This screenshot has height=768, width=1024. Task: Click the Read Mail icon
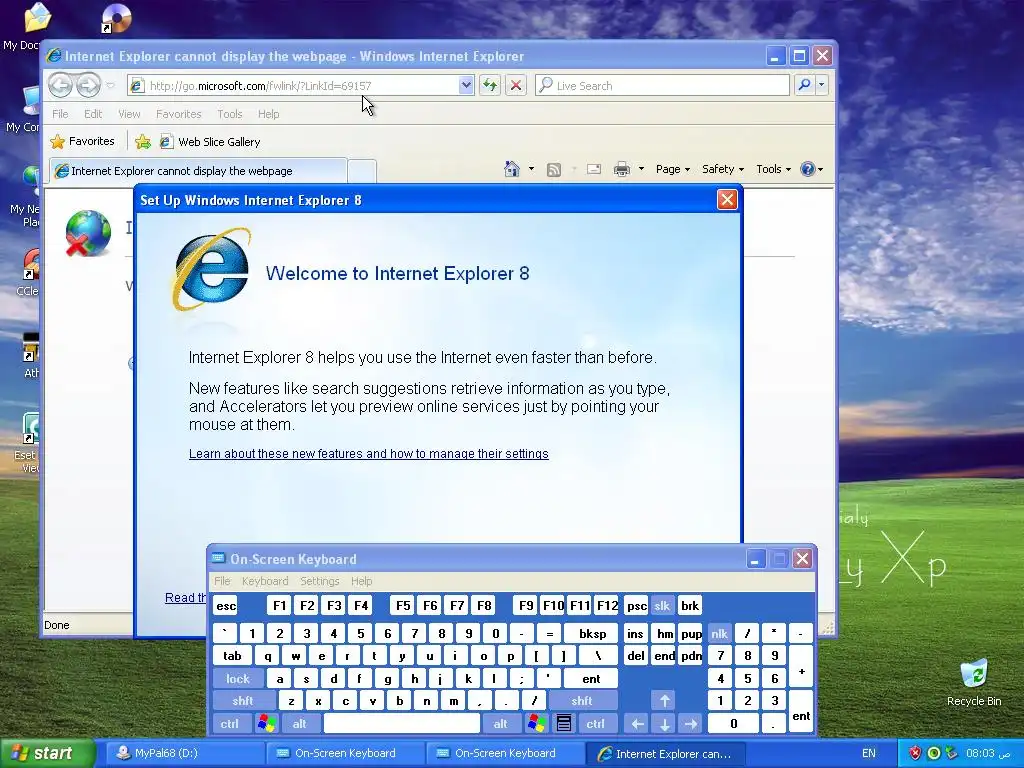tap(594, 169)
